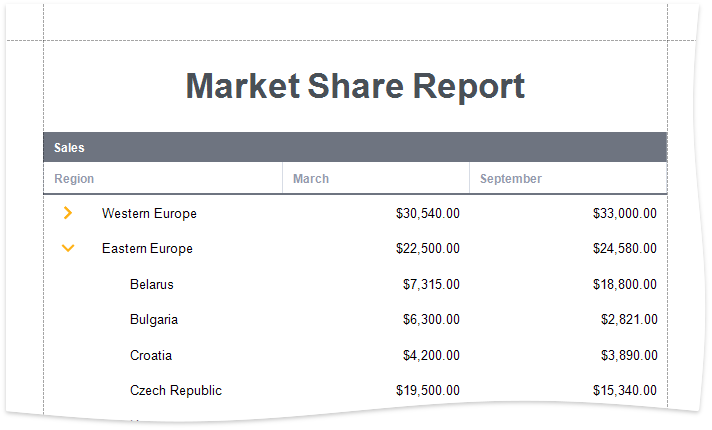Select the Croatia row label
Image resolution: width=712 pixels, height=430 pixels.
pyautogui.click(x=151, y=355)
